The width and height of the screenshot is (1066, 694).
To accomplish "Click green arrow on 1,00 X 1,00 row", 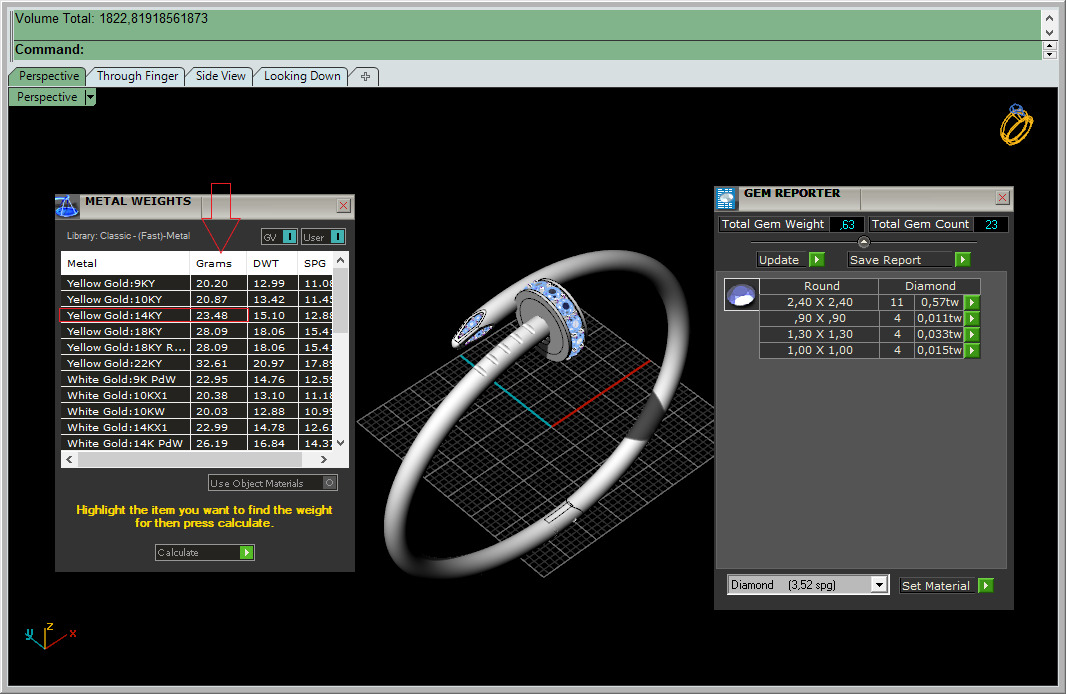I will click(972, 351).
